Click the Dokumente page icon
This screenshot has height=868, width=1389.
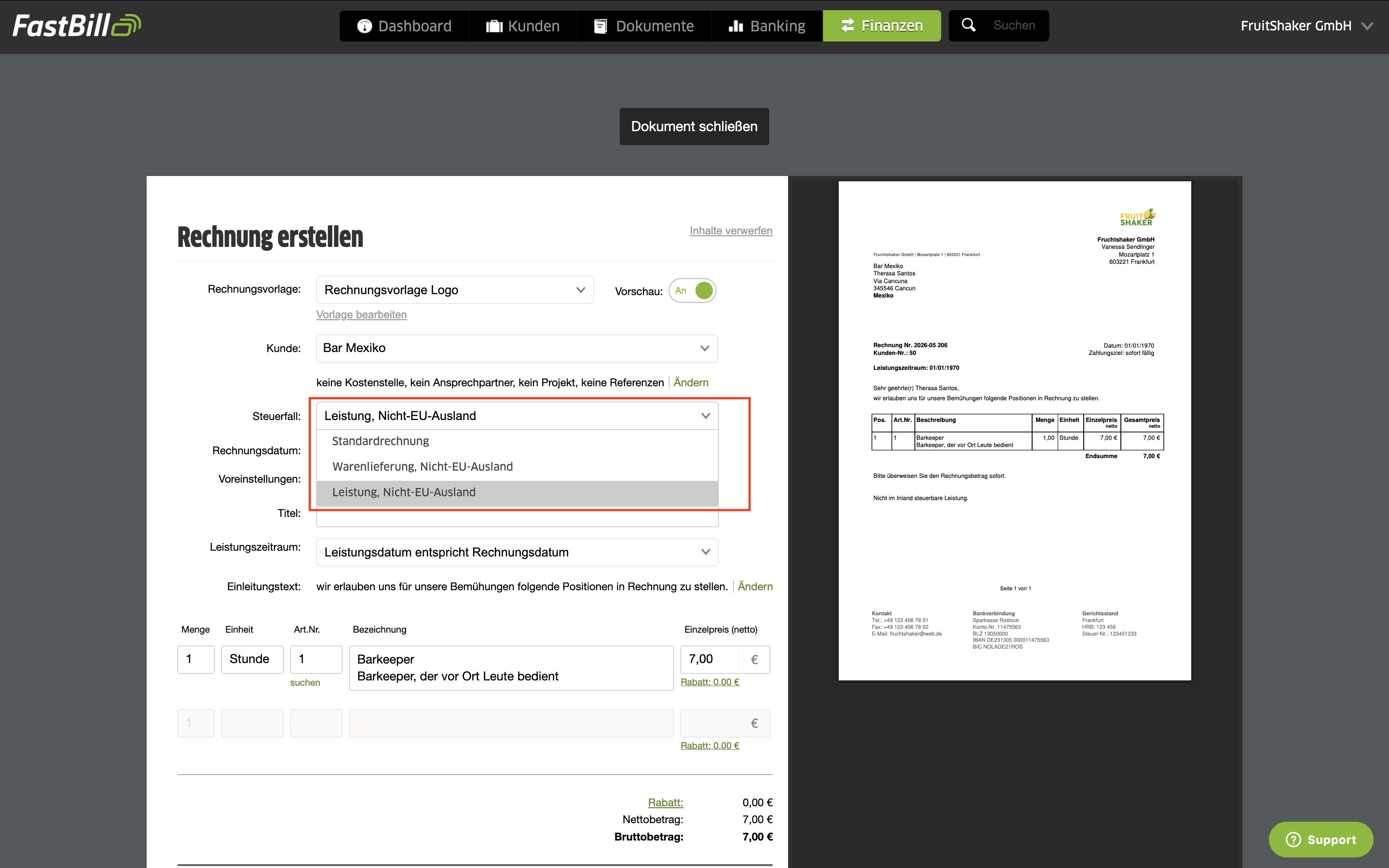(600, 26)
